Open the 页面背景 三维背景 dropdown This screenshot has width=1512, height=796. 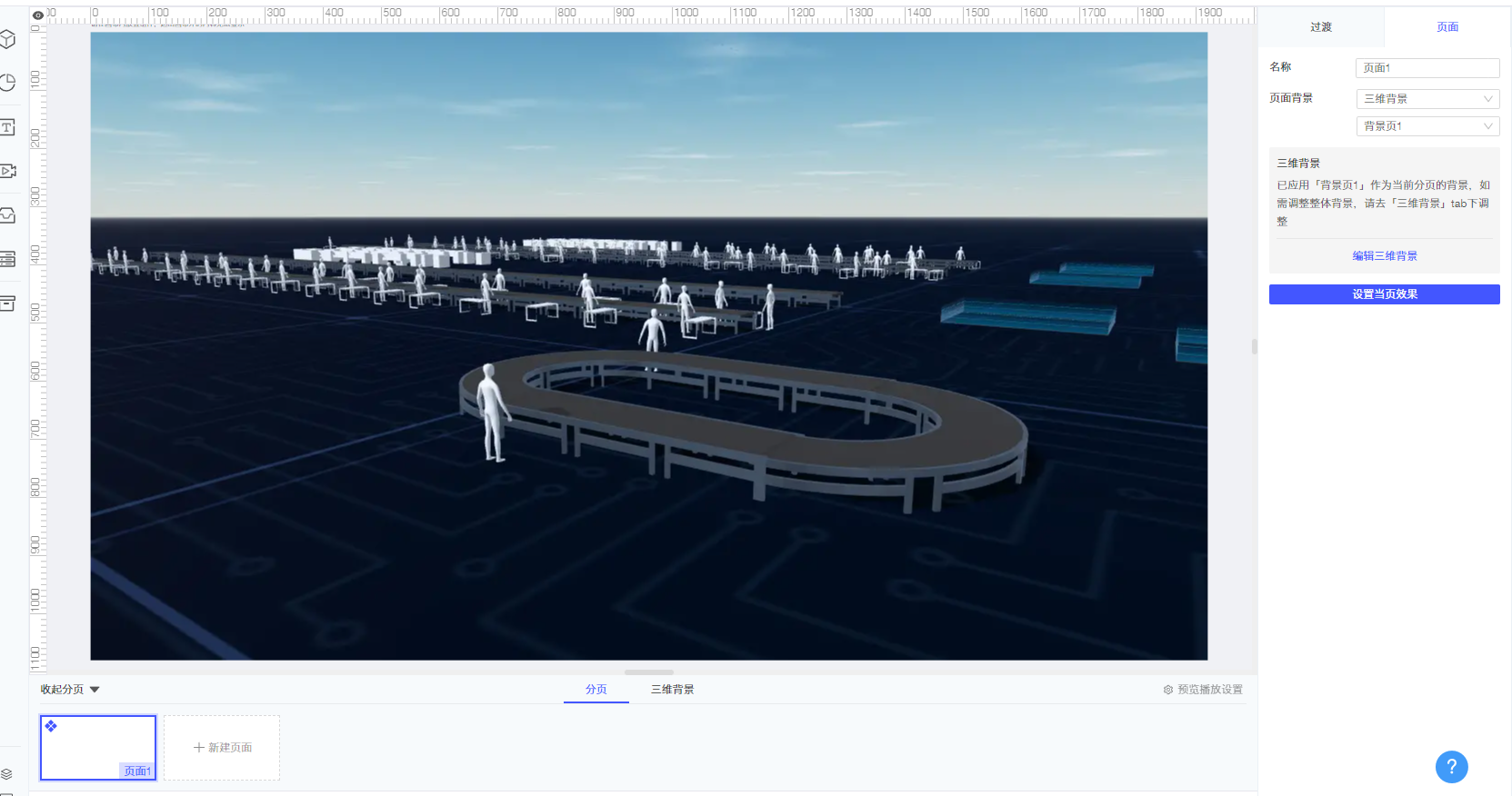click(x=1427, y=98)
